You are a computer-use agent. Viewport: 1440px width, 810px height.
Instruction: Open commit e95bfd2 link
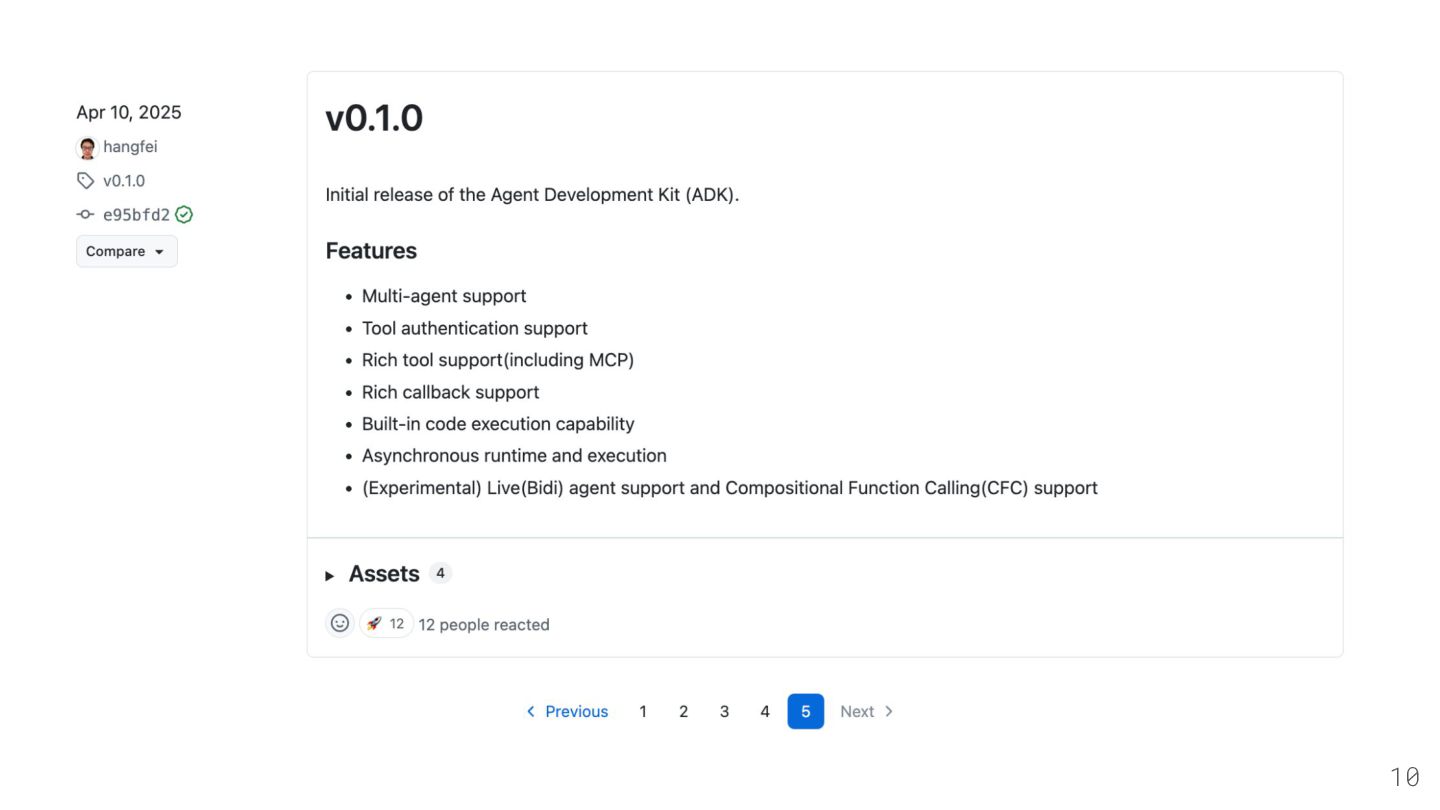136,215
